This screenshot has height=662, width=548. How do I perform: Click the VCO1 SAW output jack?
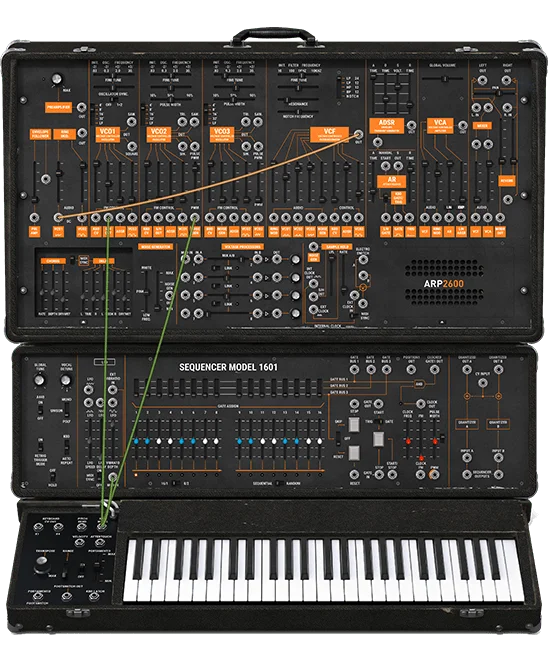coord(132,122)
